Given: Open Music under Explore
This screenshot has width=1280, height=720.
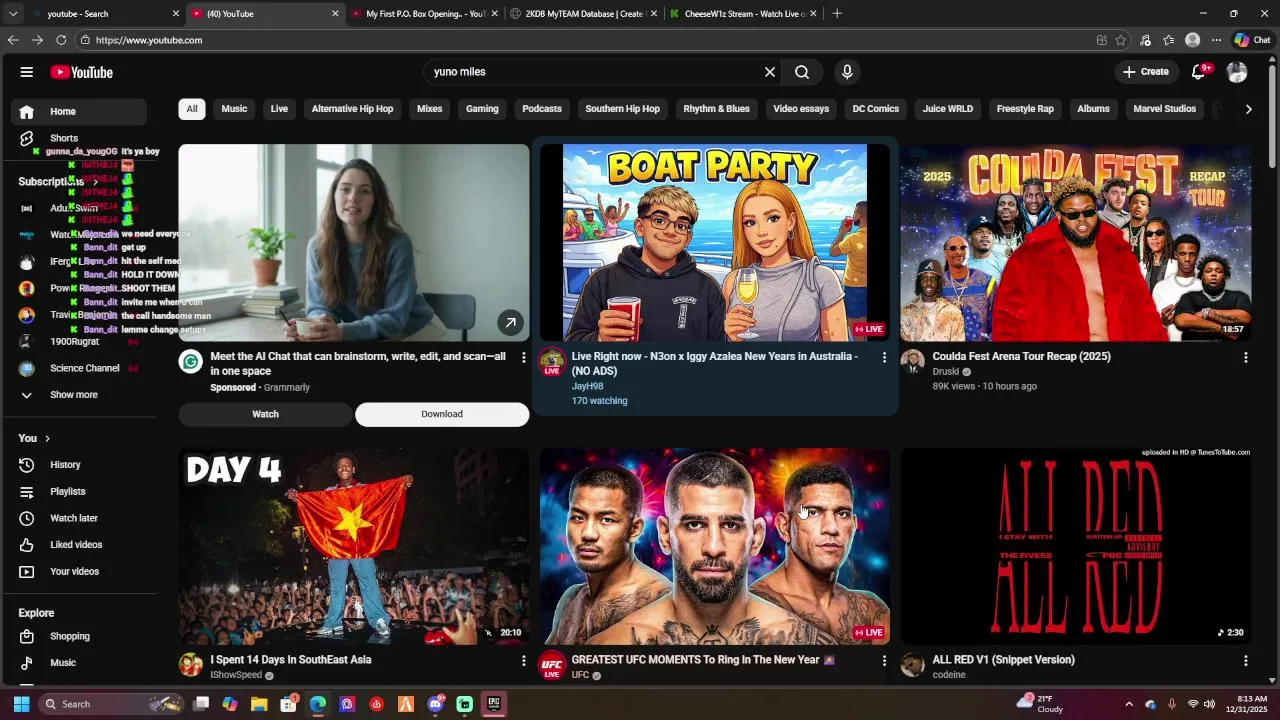Looking at the screenshot, I should (80, 662).
